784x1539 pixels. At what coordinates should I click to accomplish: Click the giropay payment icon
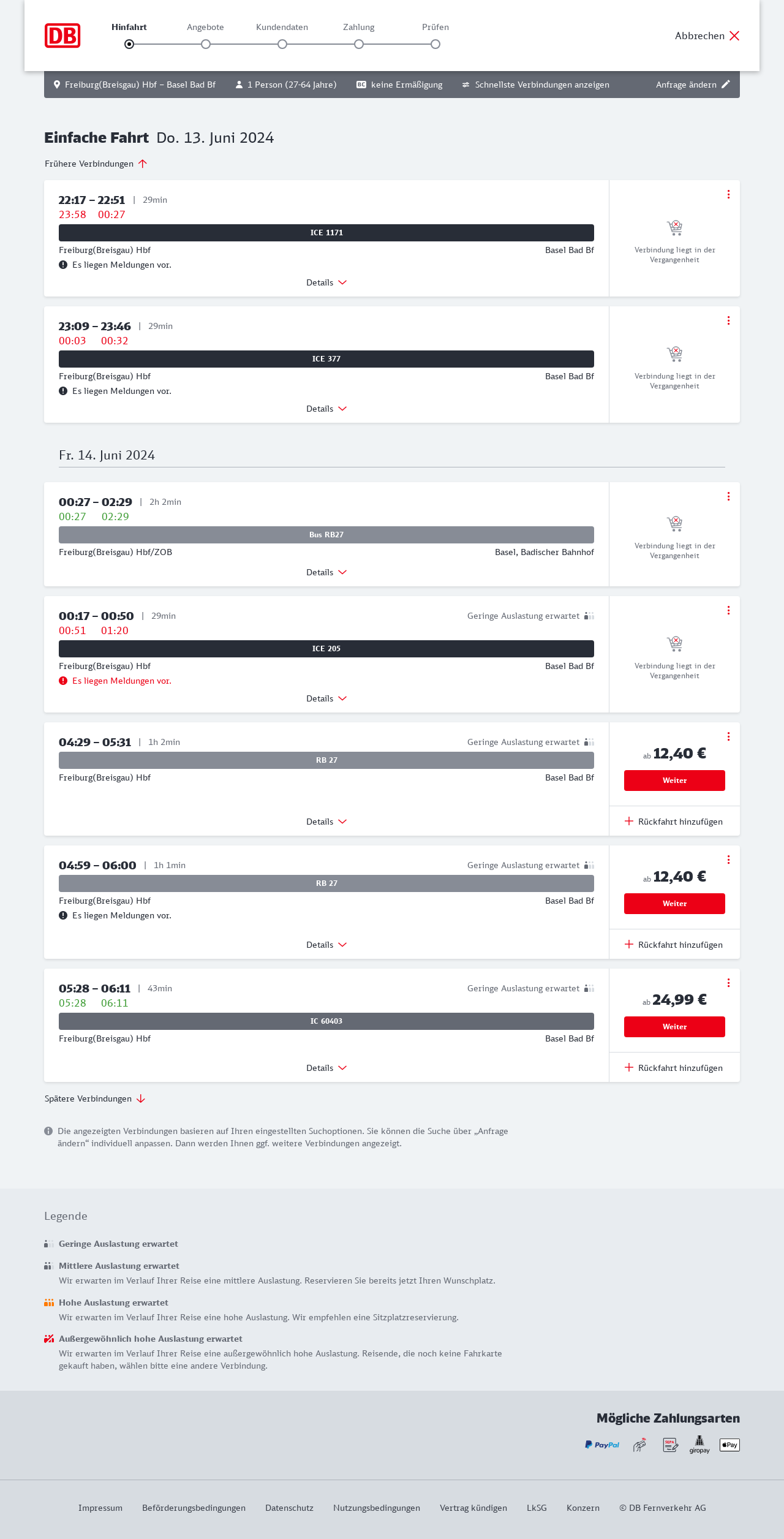699,1445
